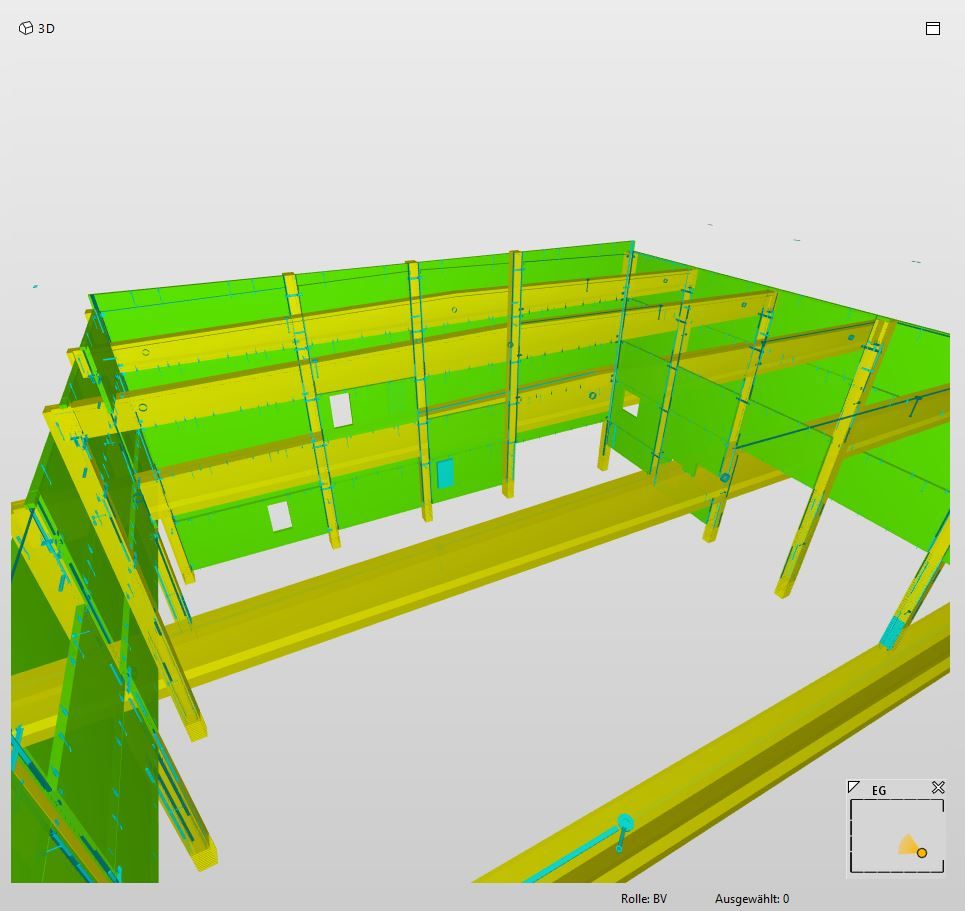The height and width of the screenshot is (911, 965).
Task: Click the orange camera marker in the minimap
Action: (921, 853)
